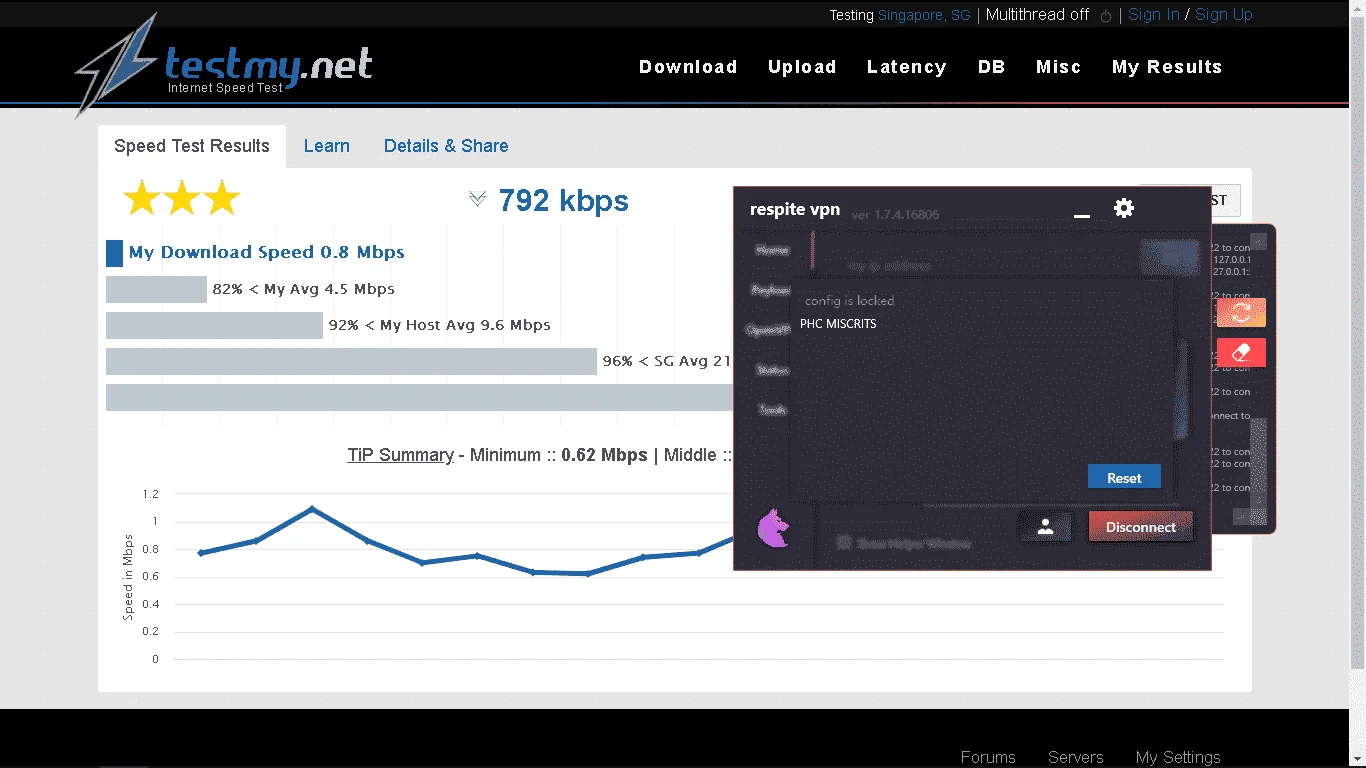
Task: Click the config is locked label
Action: coord(849,300)
